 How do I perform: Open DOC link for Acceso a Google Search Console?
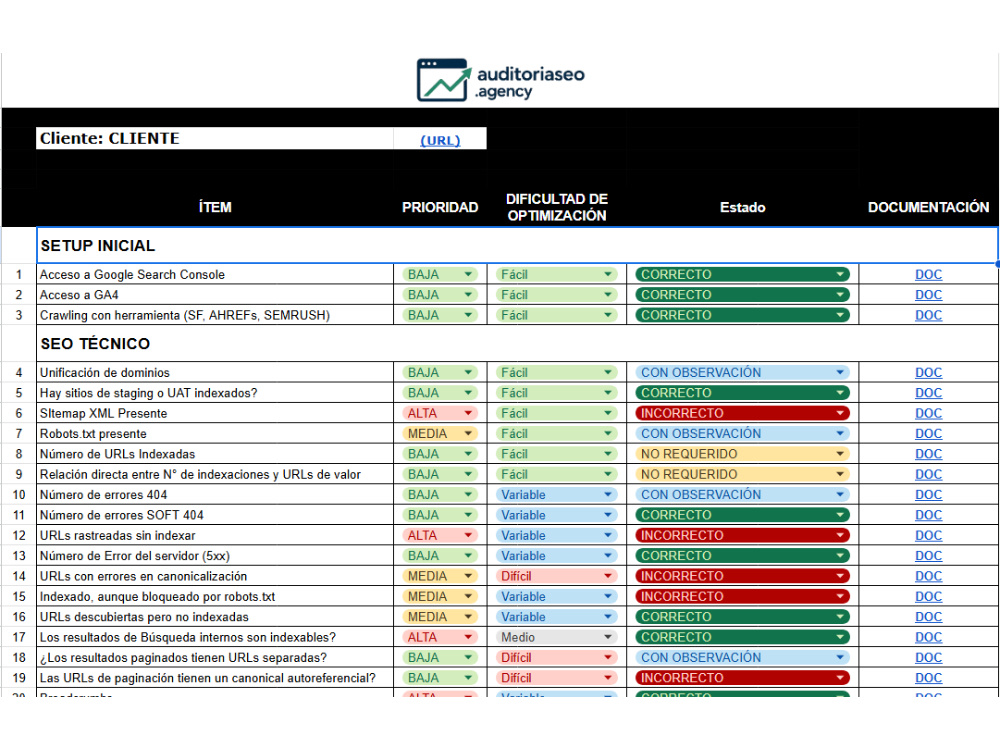pyautogui.click(x=929, y=274)
